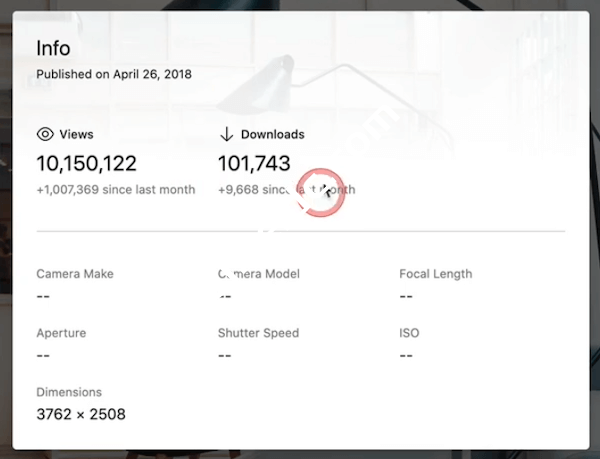This screenshot has height=459, width=600.
Task: Click the Shutter Speed label
Action: 258,333
